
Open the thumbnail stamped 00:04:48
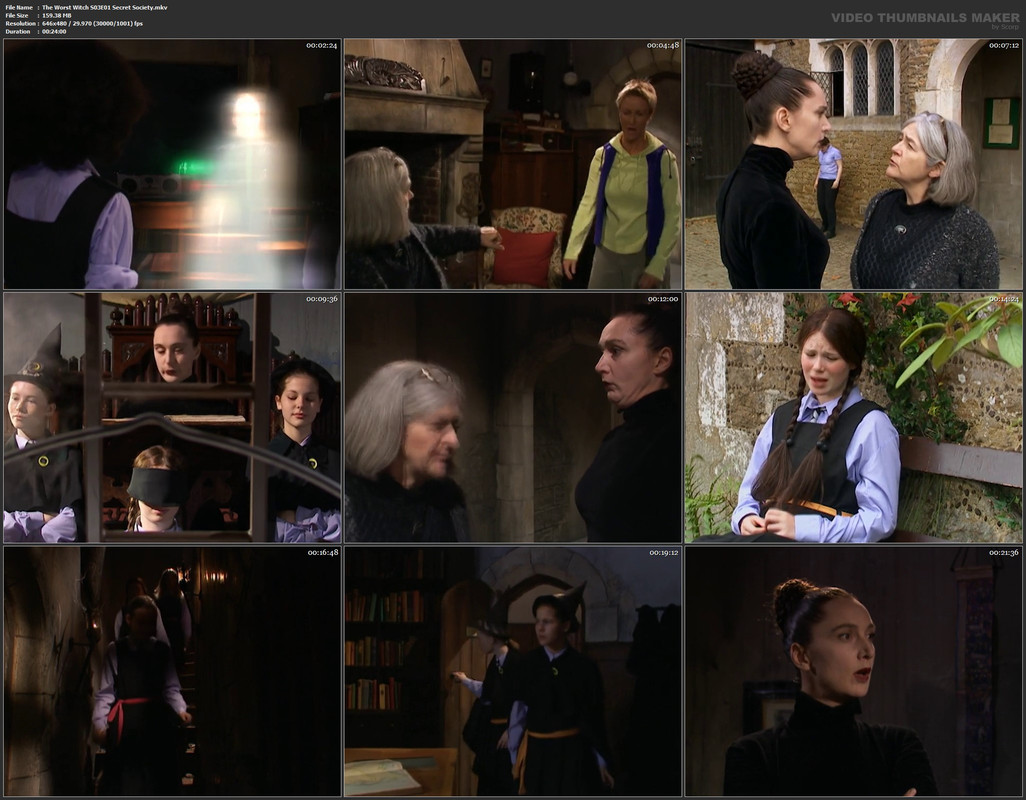click(513, 164)
